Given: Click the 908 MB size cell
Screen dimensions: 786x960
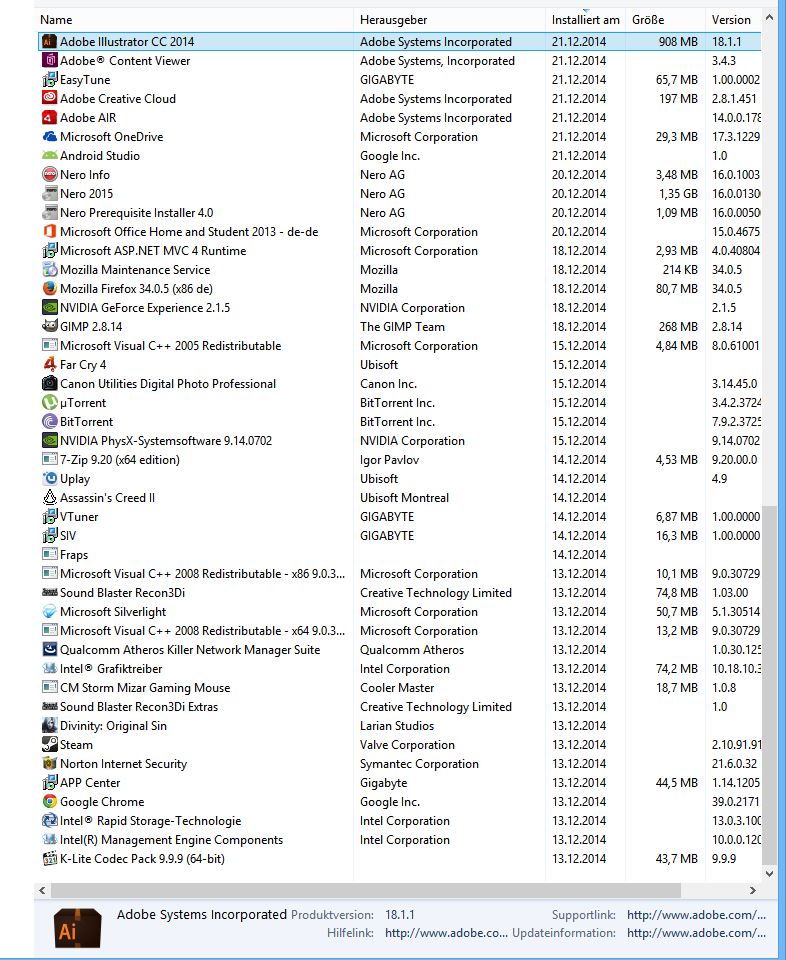Looking at the screenshot, I should pos(678,42).
